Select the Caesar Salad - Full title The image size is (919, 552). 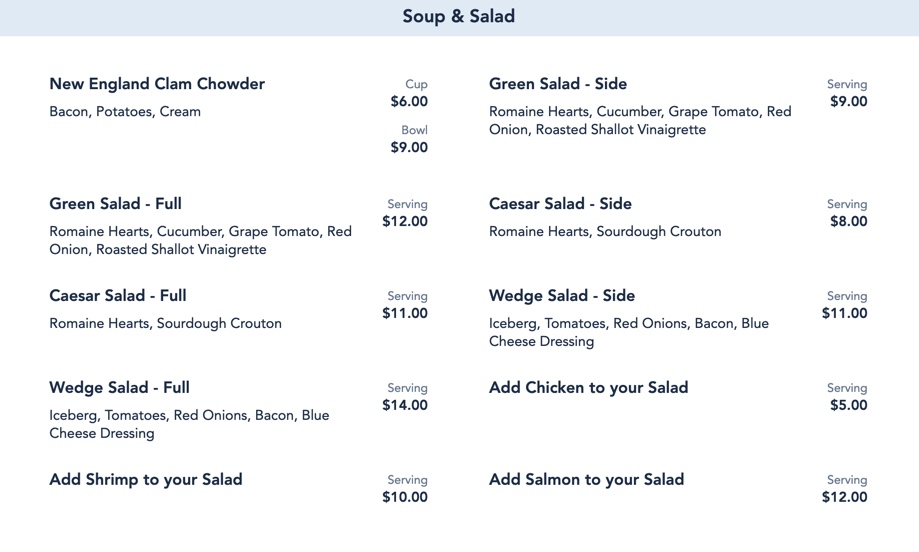click(x=118, y=296)
